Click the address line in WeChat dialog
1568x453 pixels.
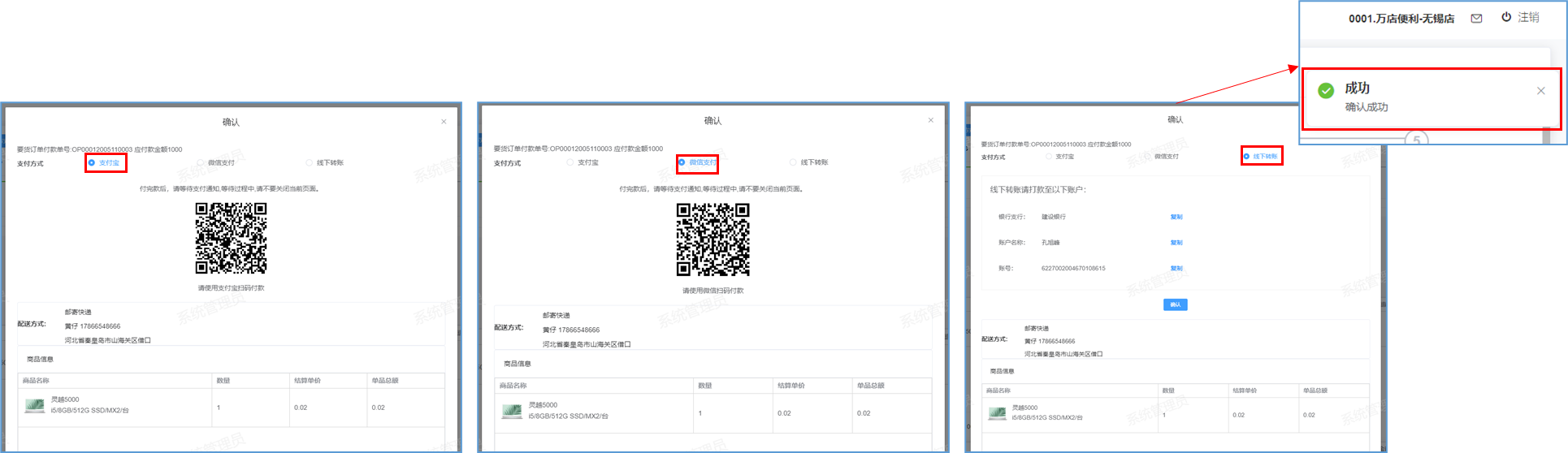[x=587, y=344]
